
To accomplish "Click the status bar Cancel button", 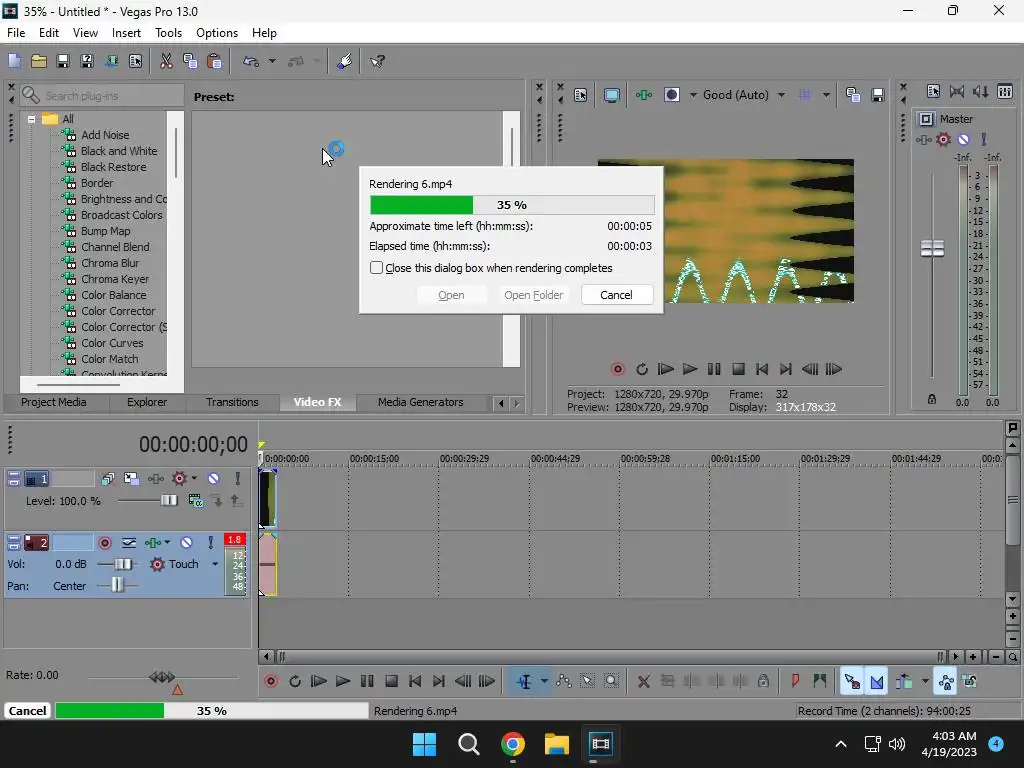I will point(27,711).
